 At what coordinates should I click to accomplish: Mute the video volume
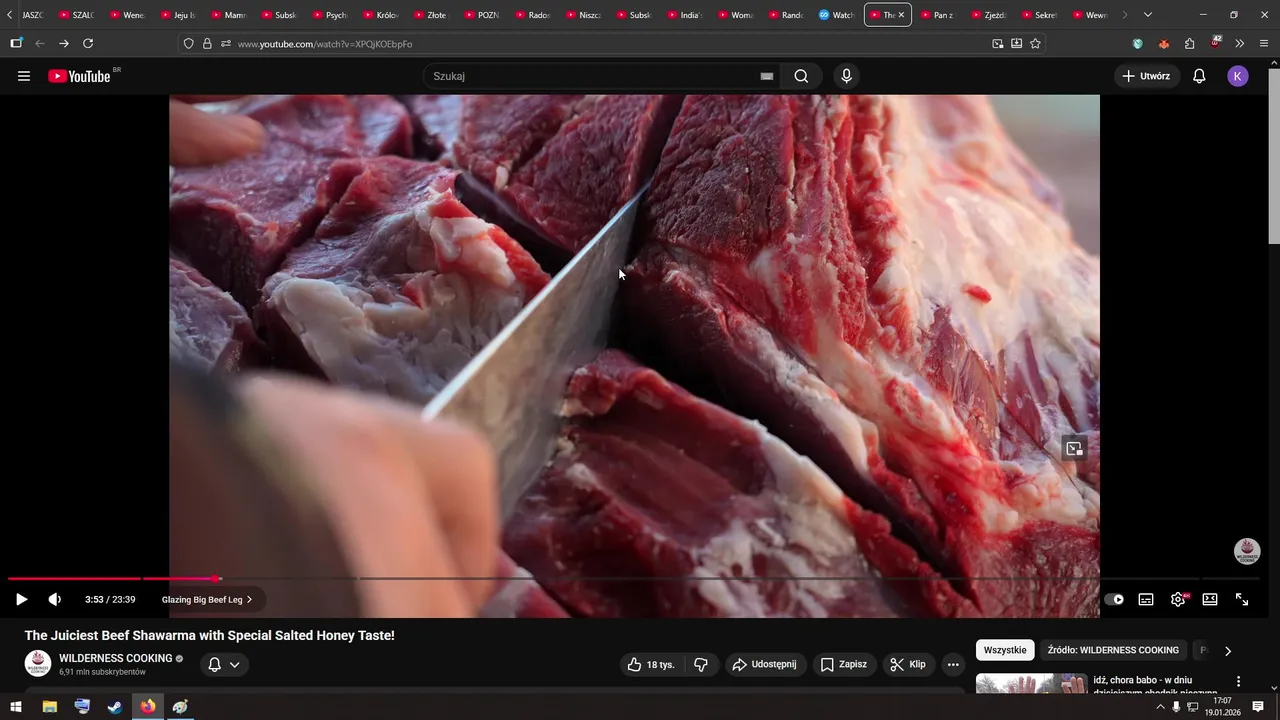point(55,600)
